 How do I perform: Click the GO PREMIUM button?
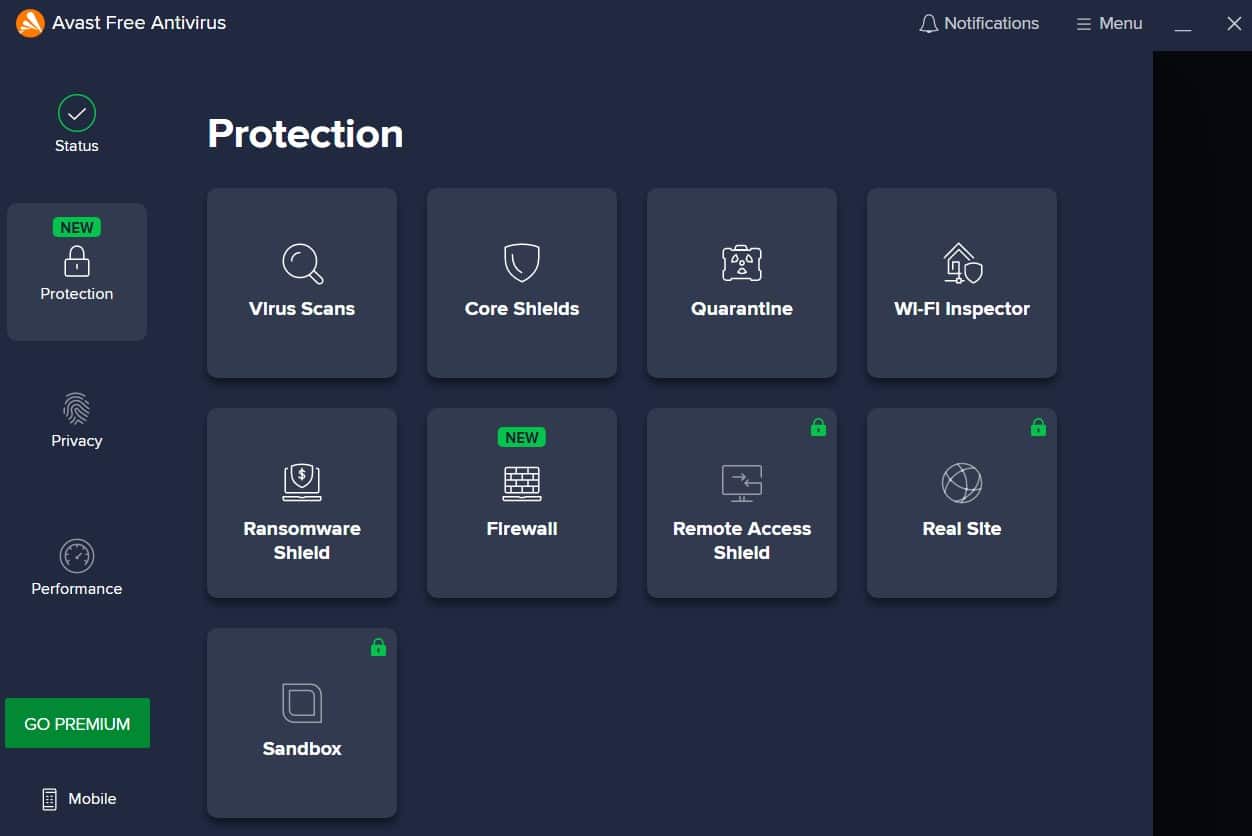coord(77,722)
